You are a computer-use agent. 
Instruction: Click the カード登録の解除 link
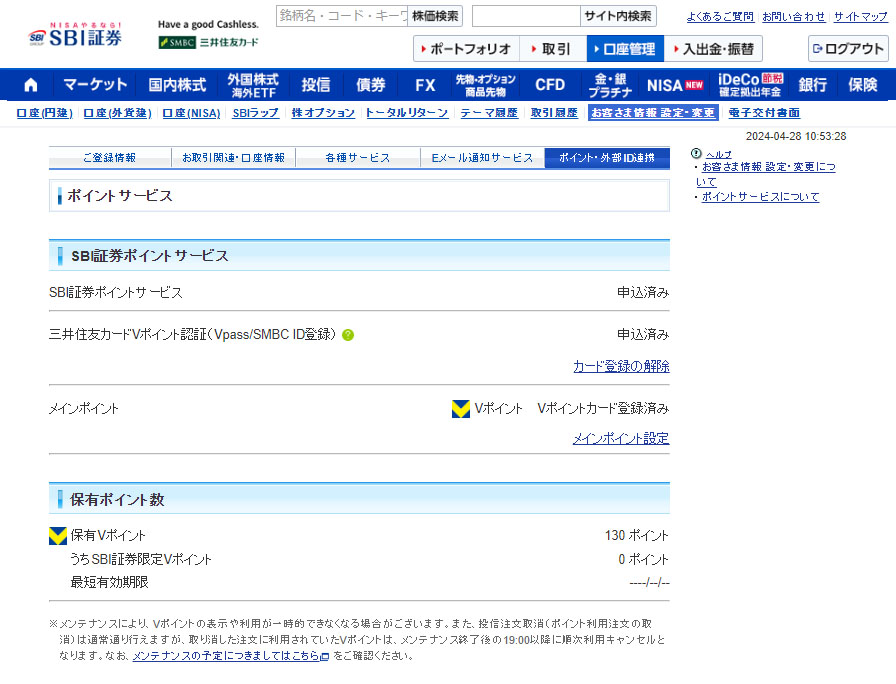621,367
